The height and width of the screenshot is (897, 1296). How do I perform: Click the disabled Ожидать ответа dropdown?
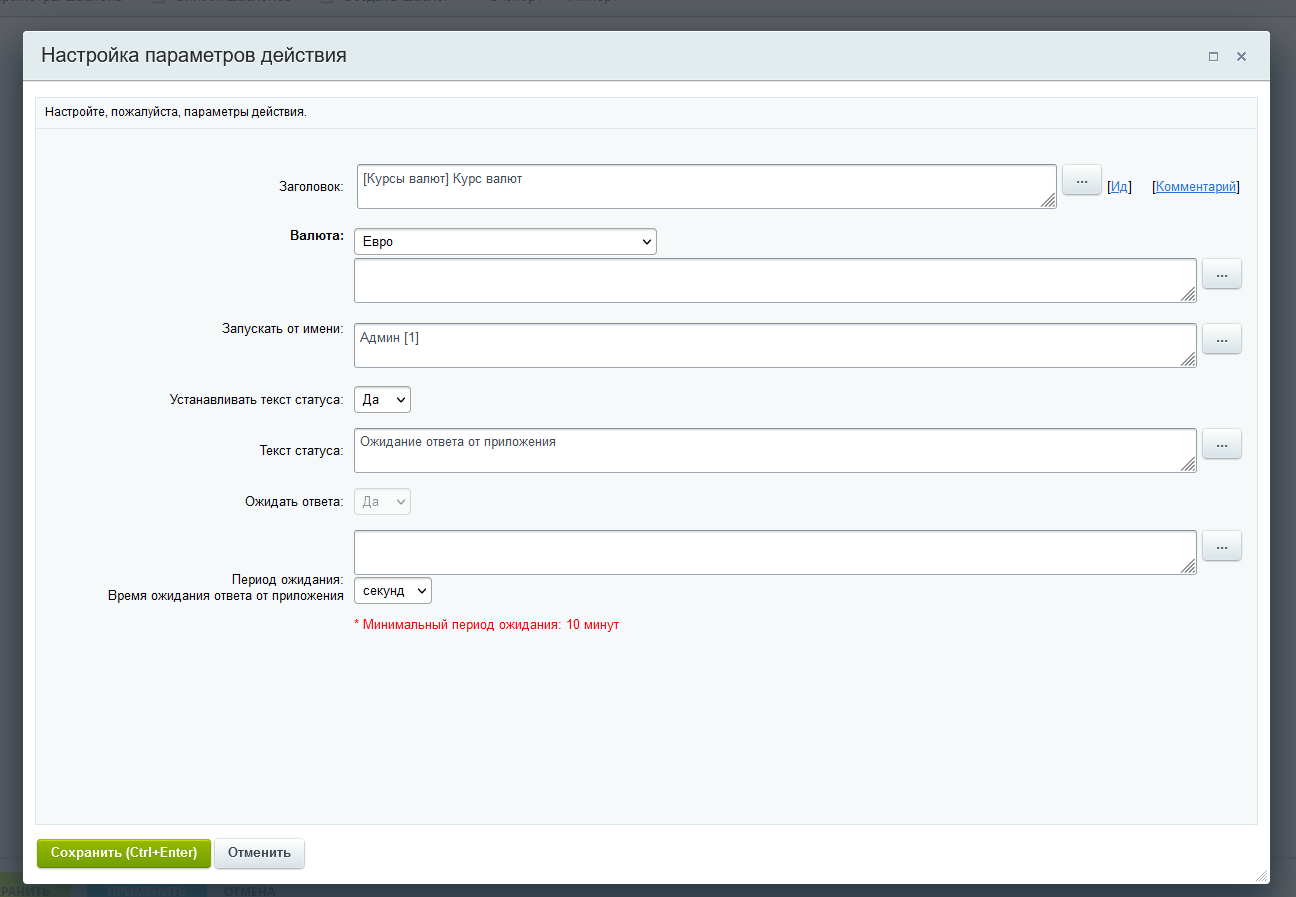pyautogui.click(x=382, y=501)
